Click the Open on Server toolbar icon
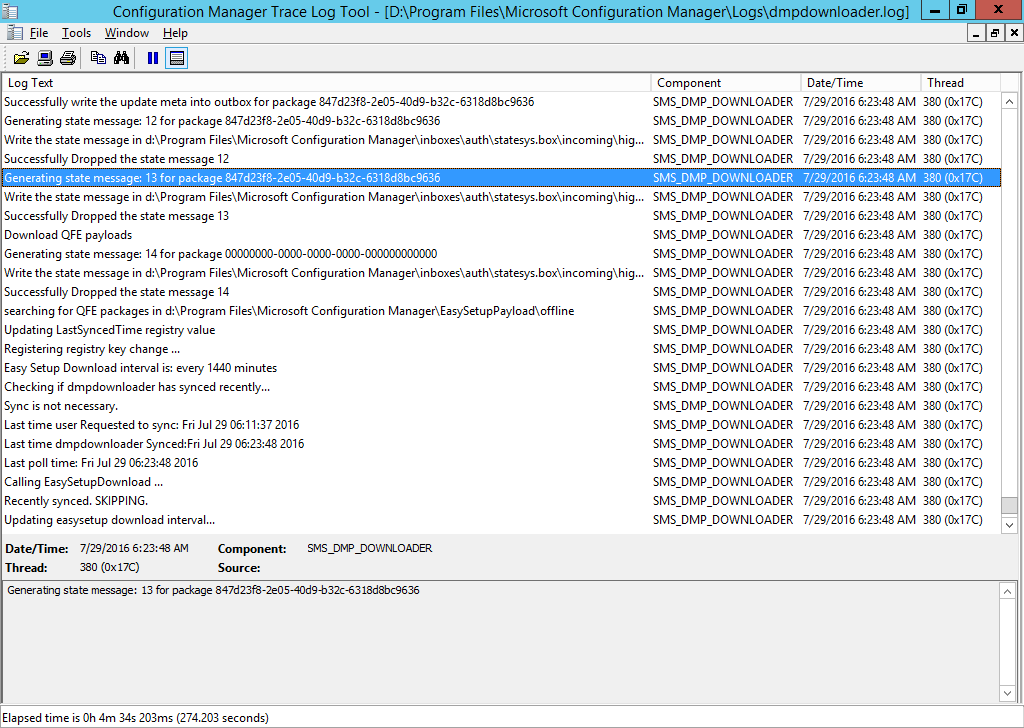Screen dimensions: 1024x728 pos(44,58)
